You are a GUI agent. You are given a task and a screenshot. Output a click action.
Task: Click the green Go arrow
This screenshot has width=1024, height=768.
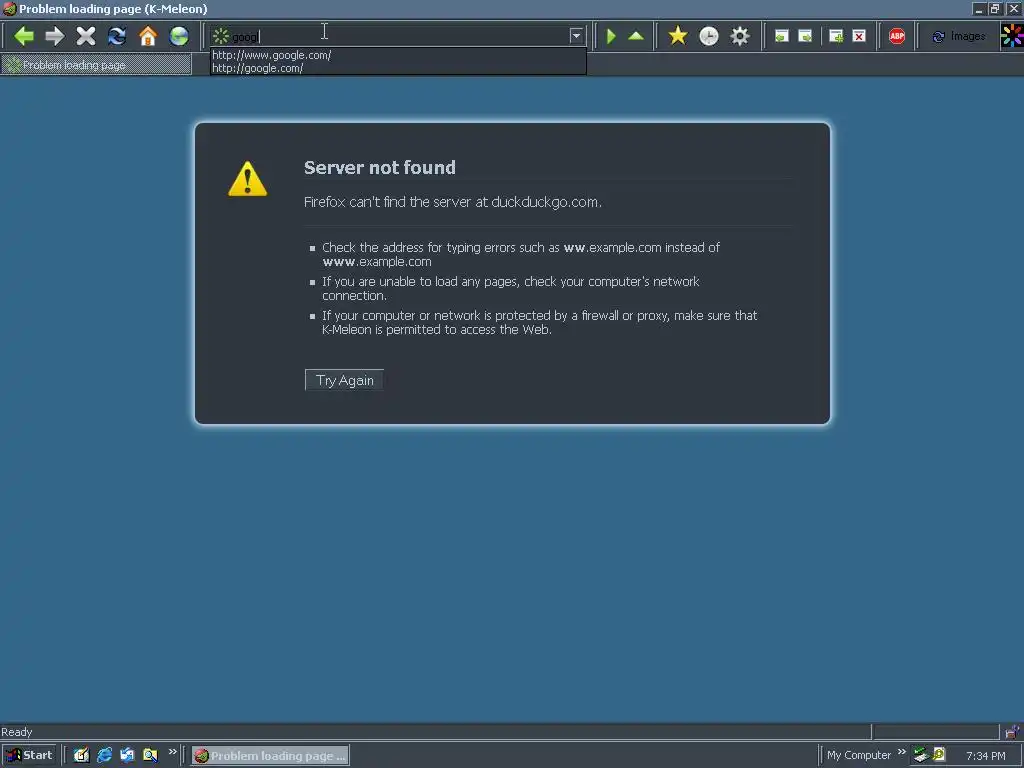pos(611,36)
